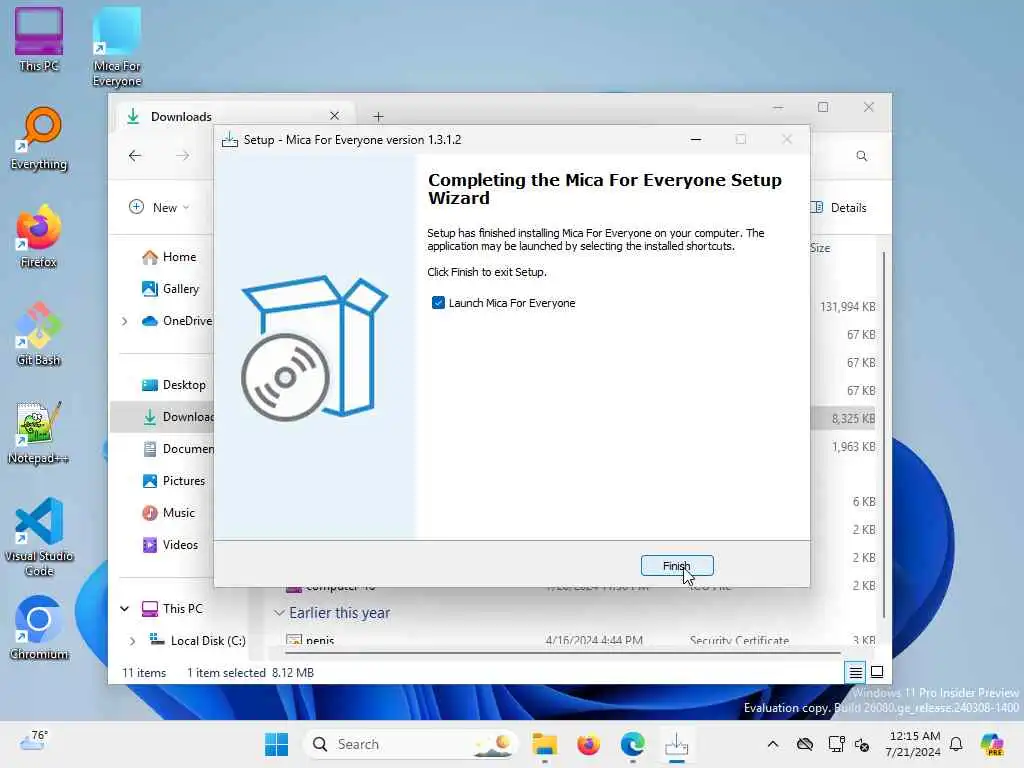
Task: Click the File Explorer search icon
Action: tap(861, 156)
